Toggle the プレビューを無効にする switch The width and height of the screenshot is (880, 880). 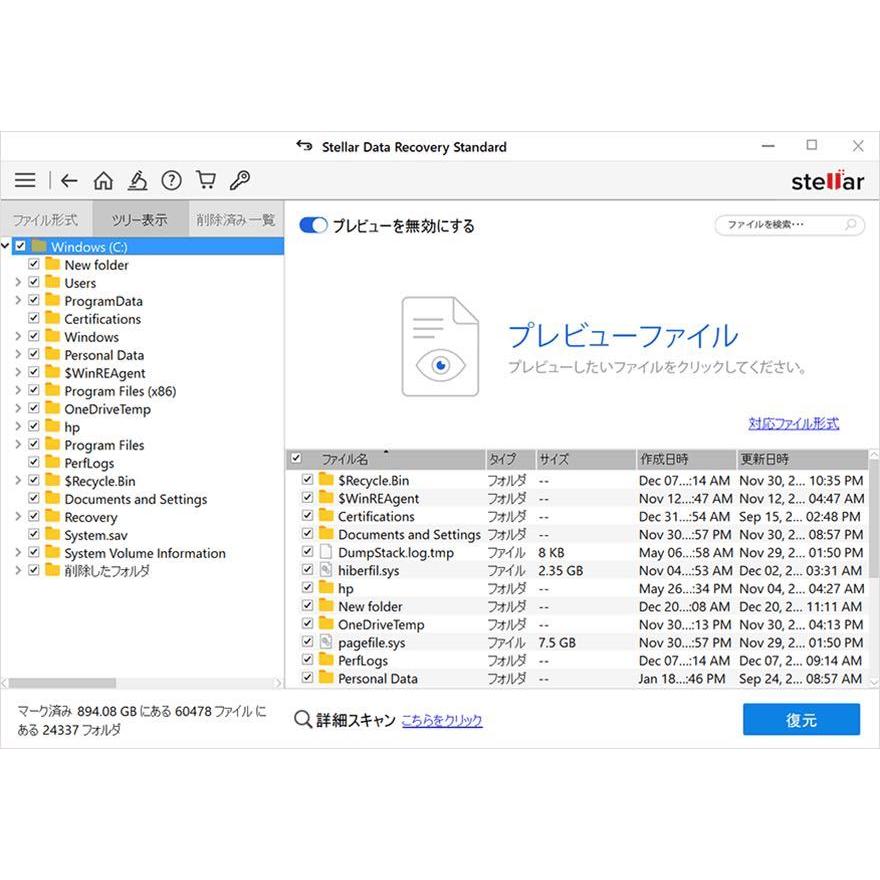point(313,226)
